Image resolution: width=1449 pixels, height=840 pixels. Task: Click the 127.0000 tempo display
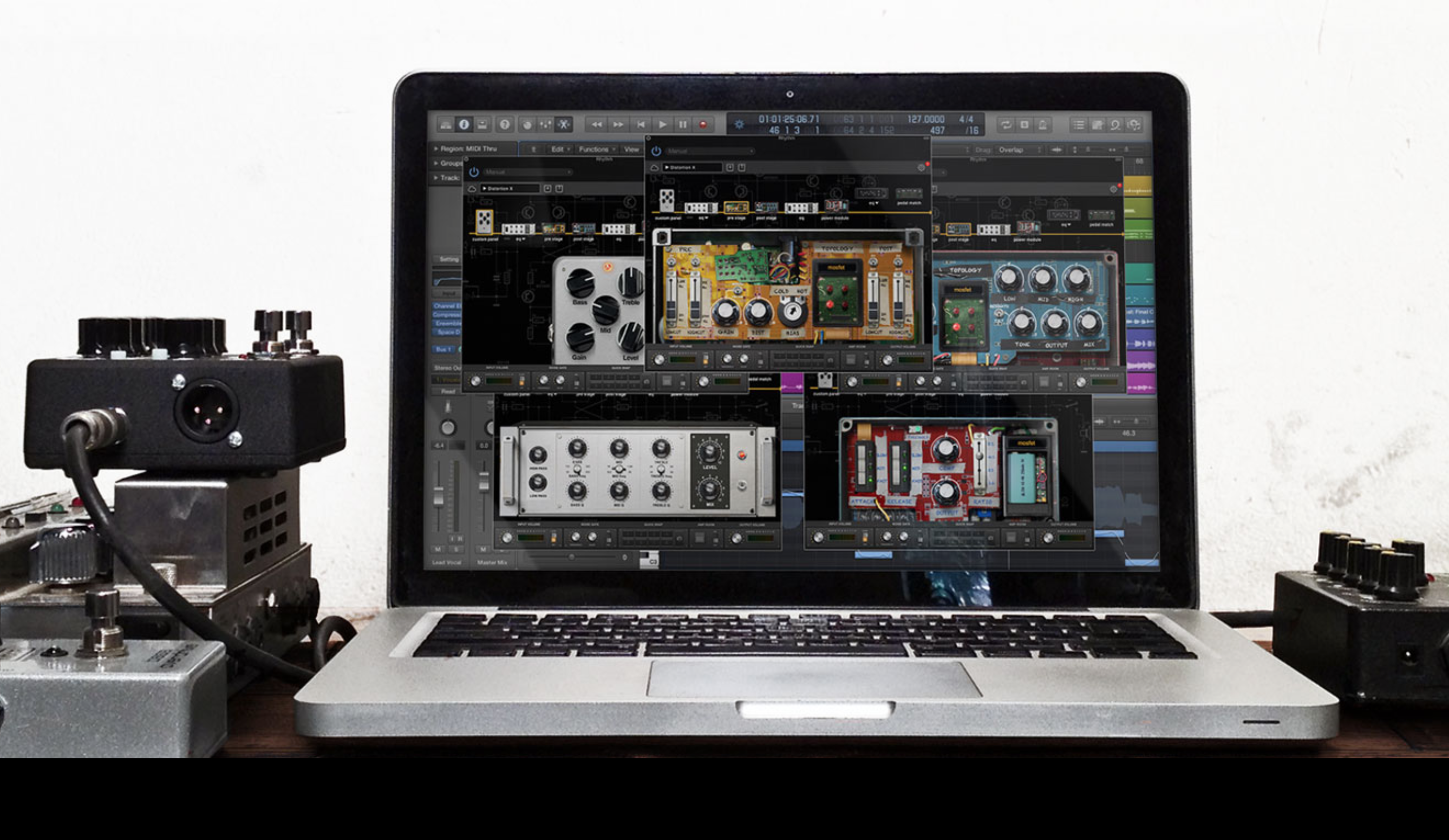click(x=926, y=119)
